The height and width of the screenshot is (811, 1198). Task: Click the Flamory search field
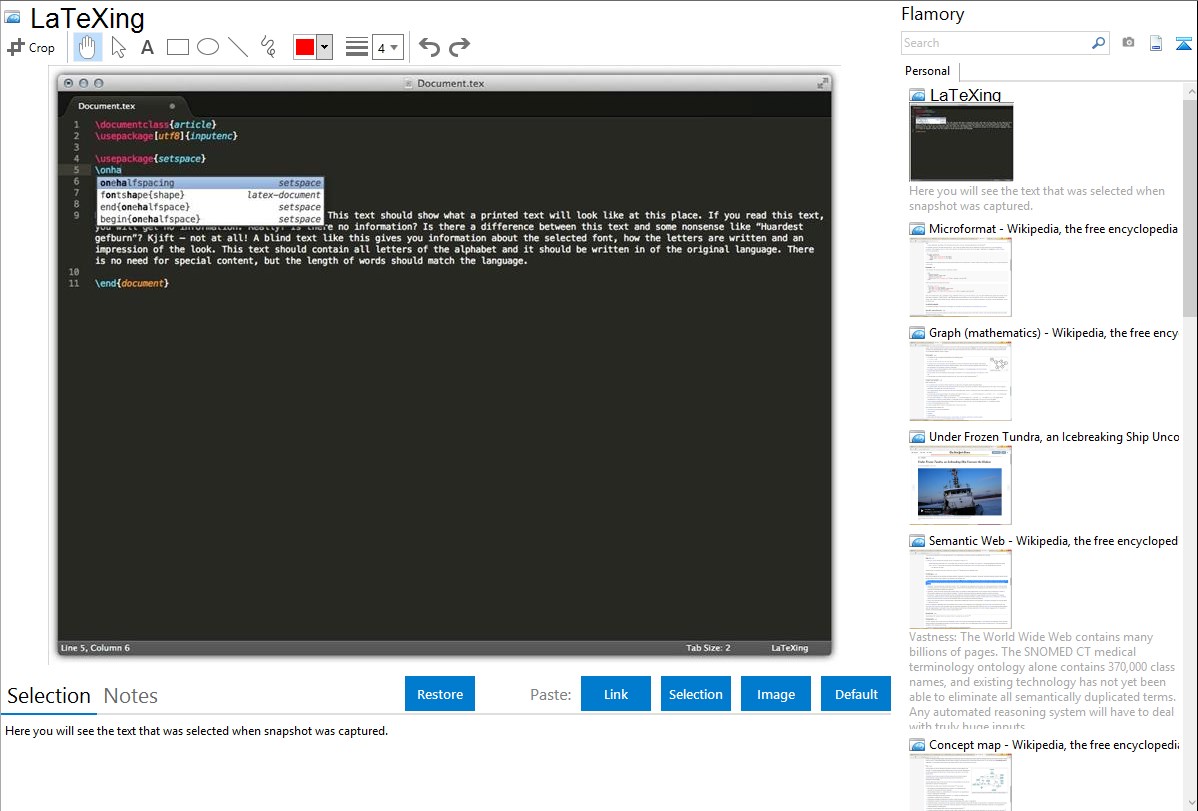(x=996, y=43)
